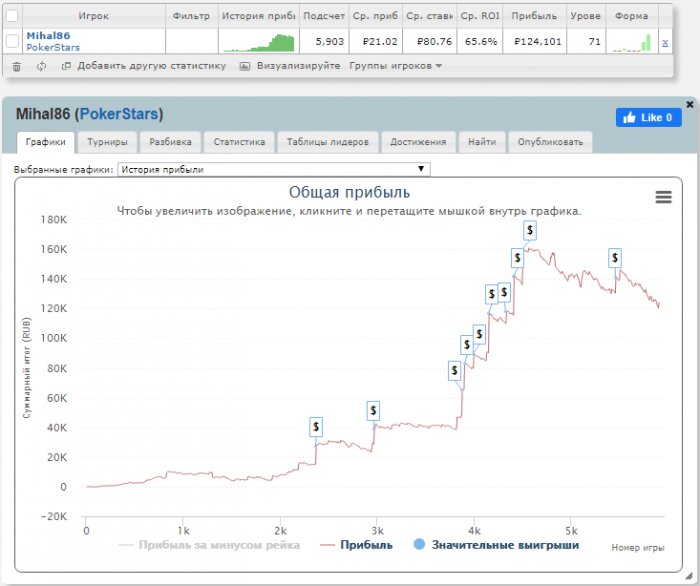Click the Визуализируйте button
Viewport: 700px width, 586px height.
tap(290, 66)
